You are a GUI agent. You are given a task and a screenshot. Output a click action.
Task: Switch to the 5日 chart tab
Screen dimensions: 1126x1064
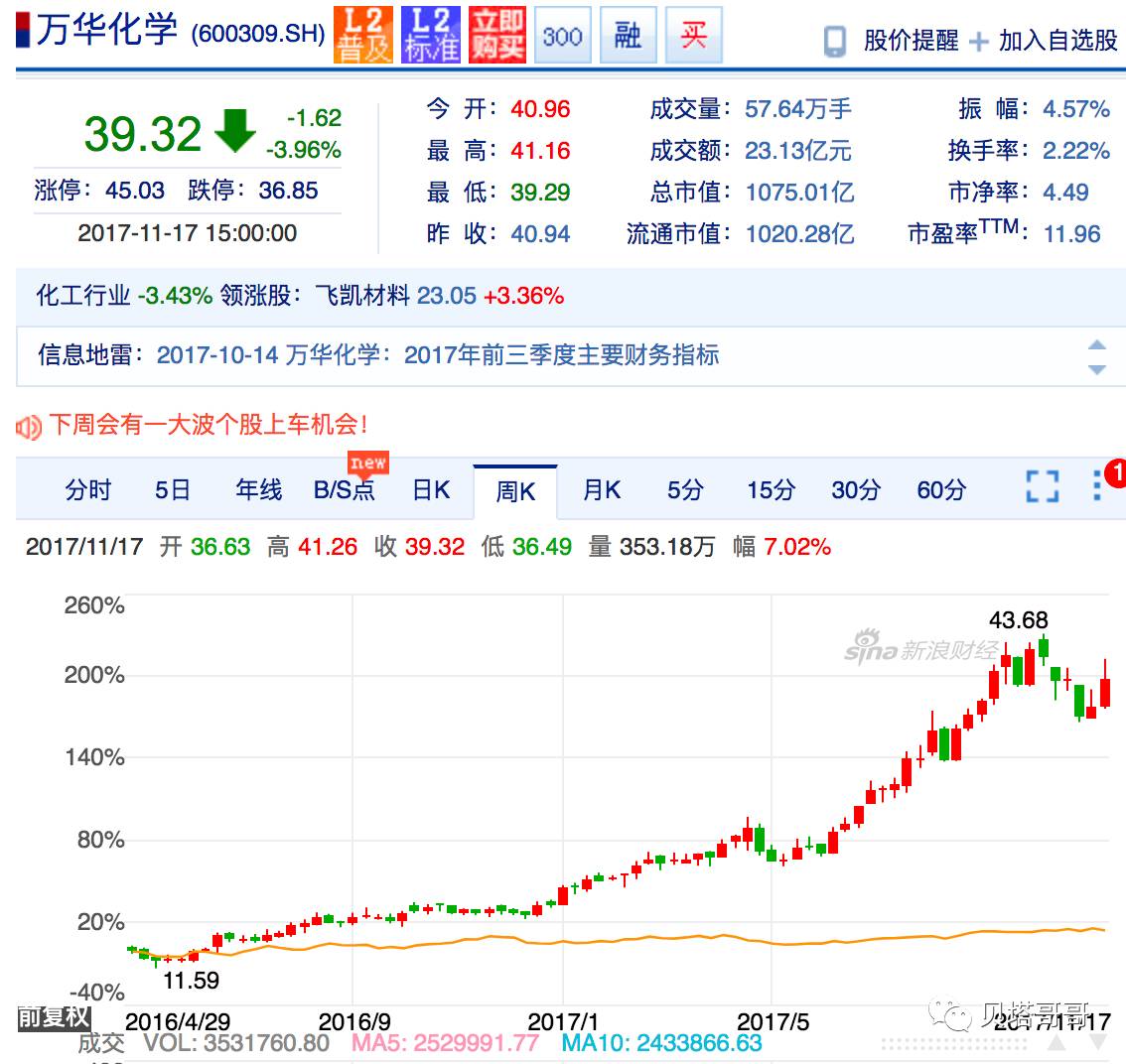pyautogui.click(x=173, y=490)
